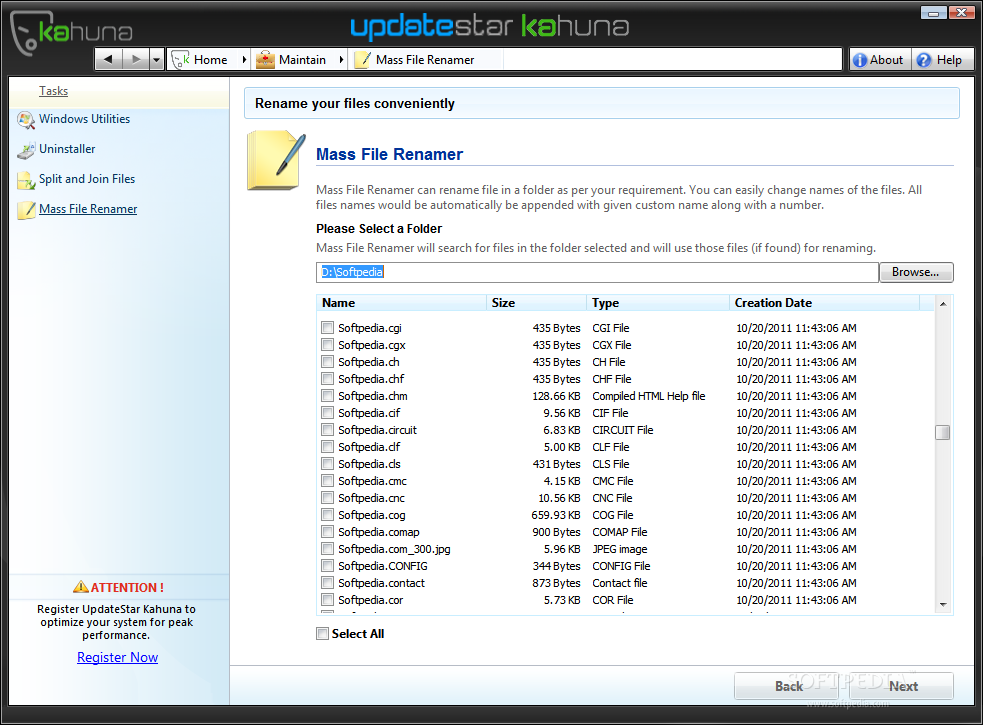The height and width of the screenshot is (725, 983).
Task: Click the Next button
Action: 903,686
